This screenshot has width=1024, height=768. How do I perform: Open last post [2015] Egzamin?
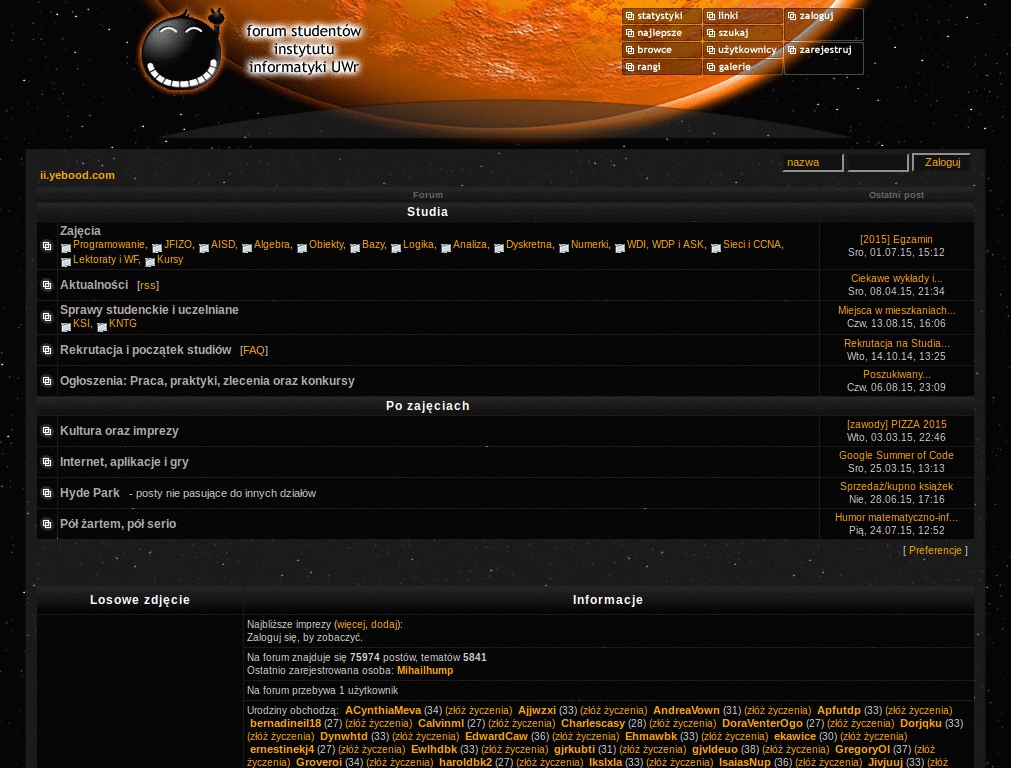pyautogui.click(x=896, y=240)
